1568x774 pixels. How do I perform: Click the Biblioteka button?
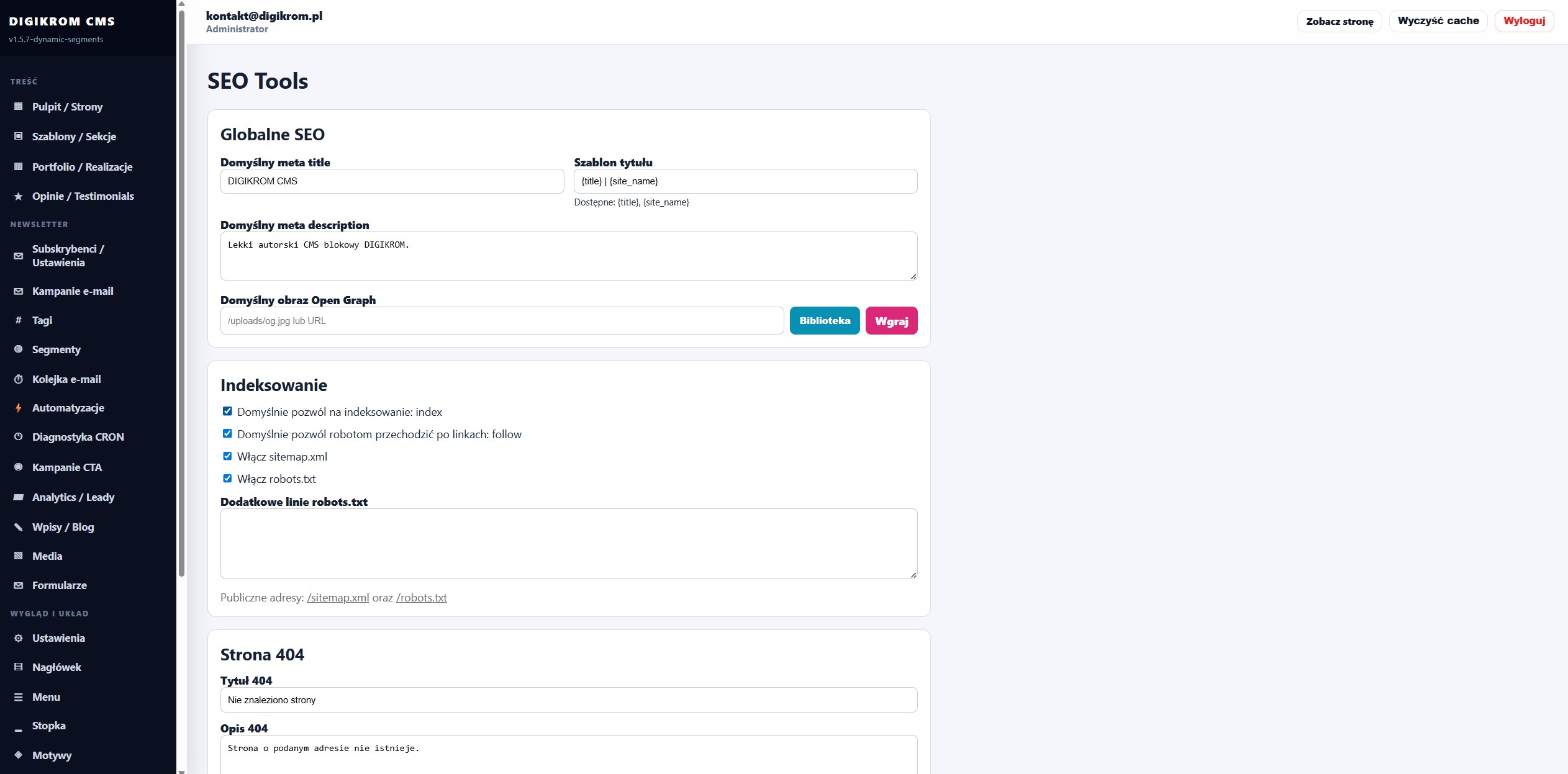pyautogui.click(x=825, y=321)
